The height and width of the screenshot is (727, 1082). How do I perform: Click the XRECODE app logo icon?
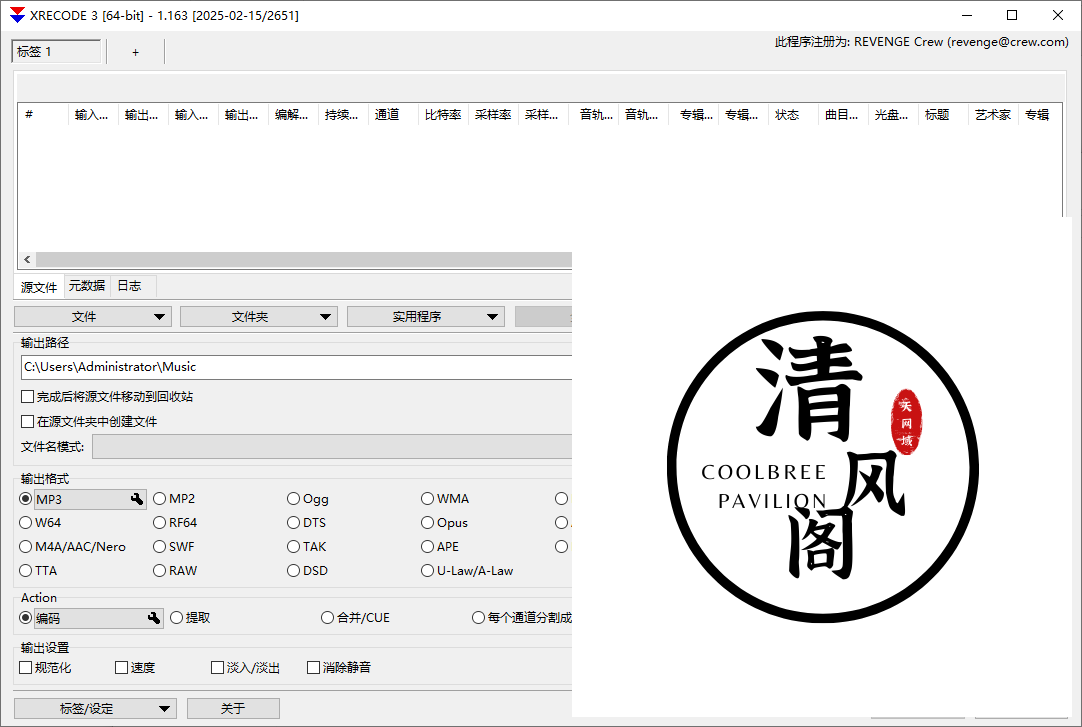pos(17,15)
